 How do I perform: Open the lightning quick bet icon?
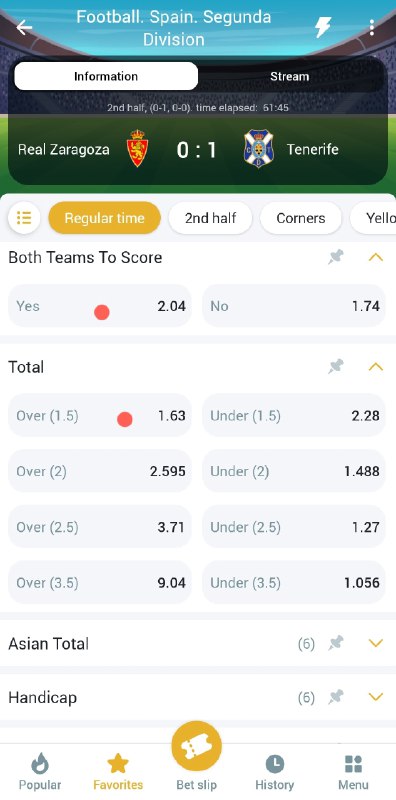coord(323,27)
